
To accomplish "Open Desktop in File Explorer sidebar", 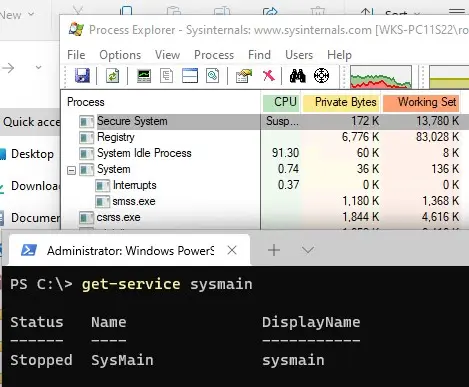I will pos(30,154).
